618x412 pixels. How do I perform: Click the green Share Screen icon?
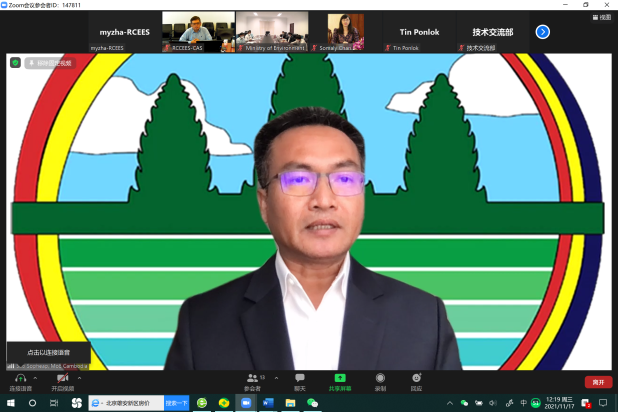click(x=339, y=381)
